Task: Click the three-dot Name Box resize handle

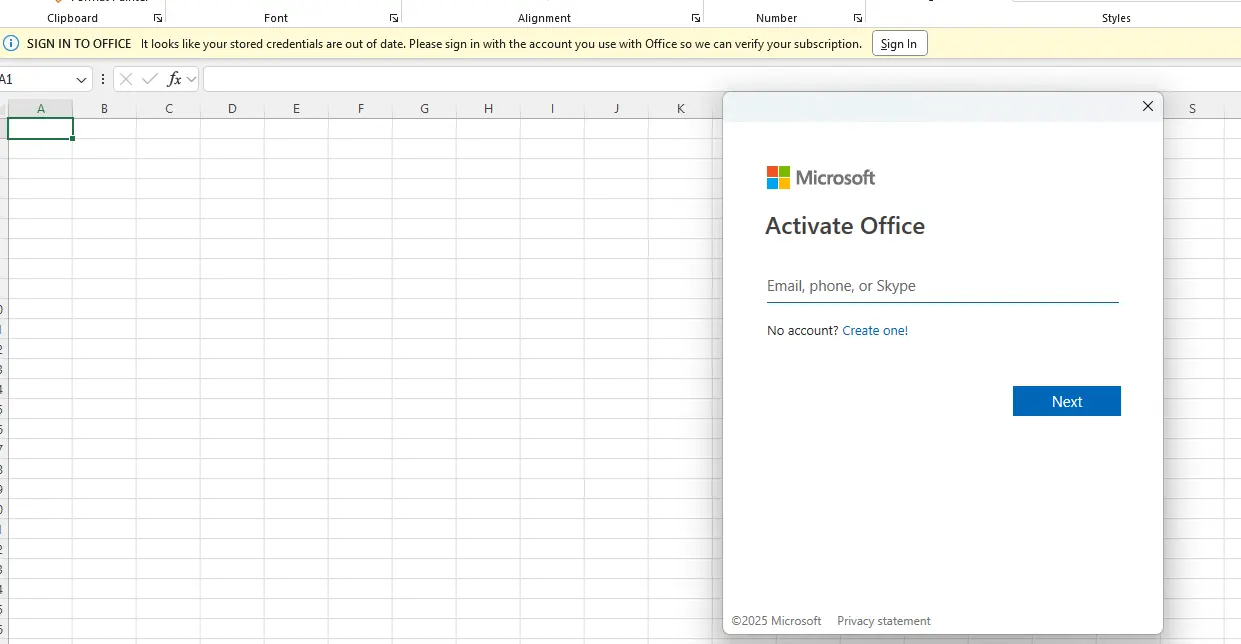Action: click(103, 79)
